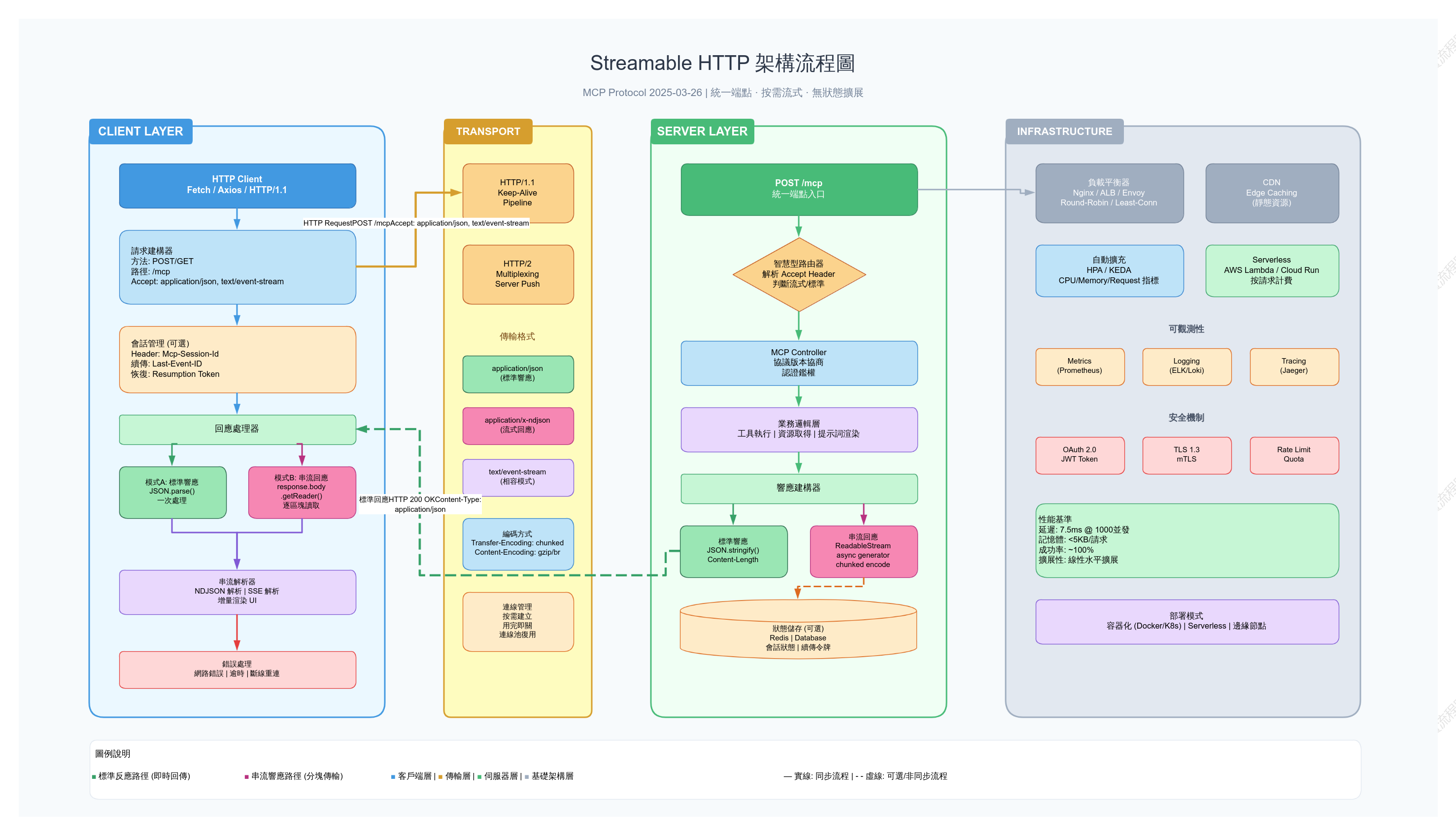Click the 客戶端層 | 傳輸層 legend entry

(482, 776)
